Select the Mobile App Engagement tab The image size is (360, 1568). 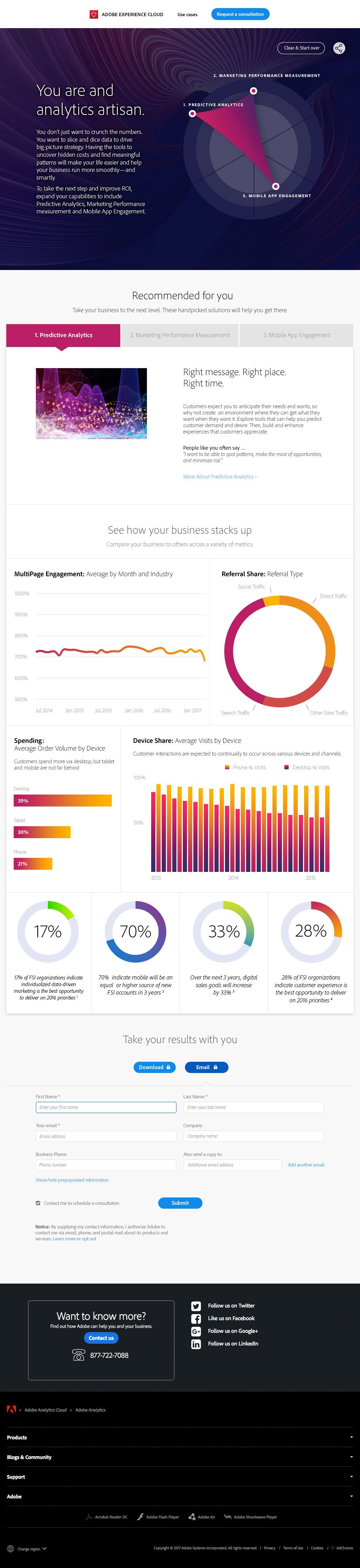coord(297,335)
